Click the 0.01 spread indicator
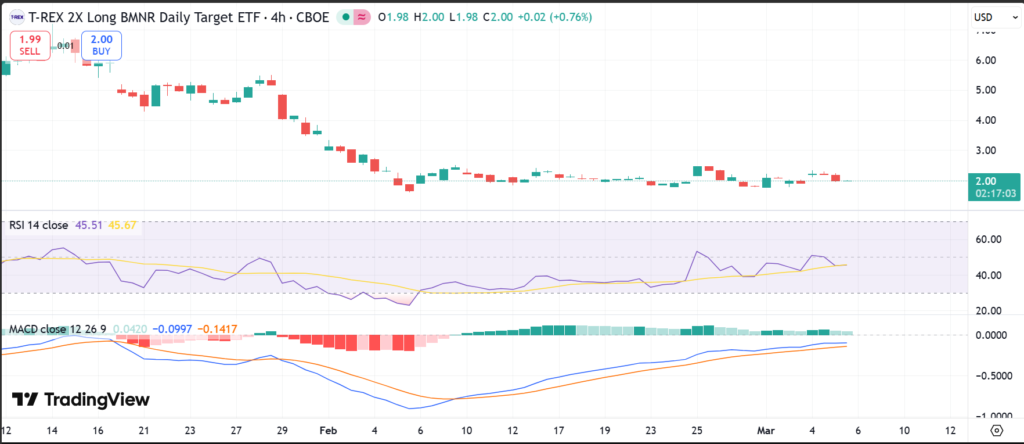 coord(65,45)
